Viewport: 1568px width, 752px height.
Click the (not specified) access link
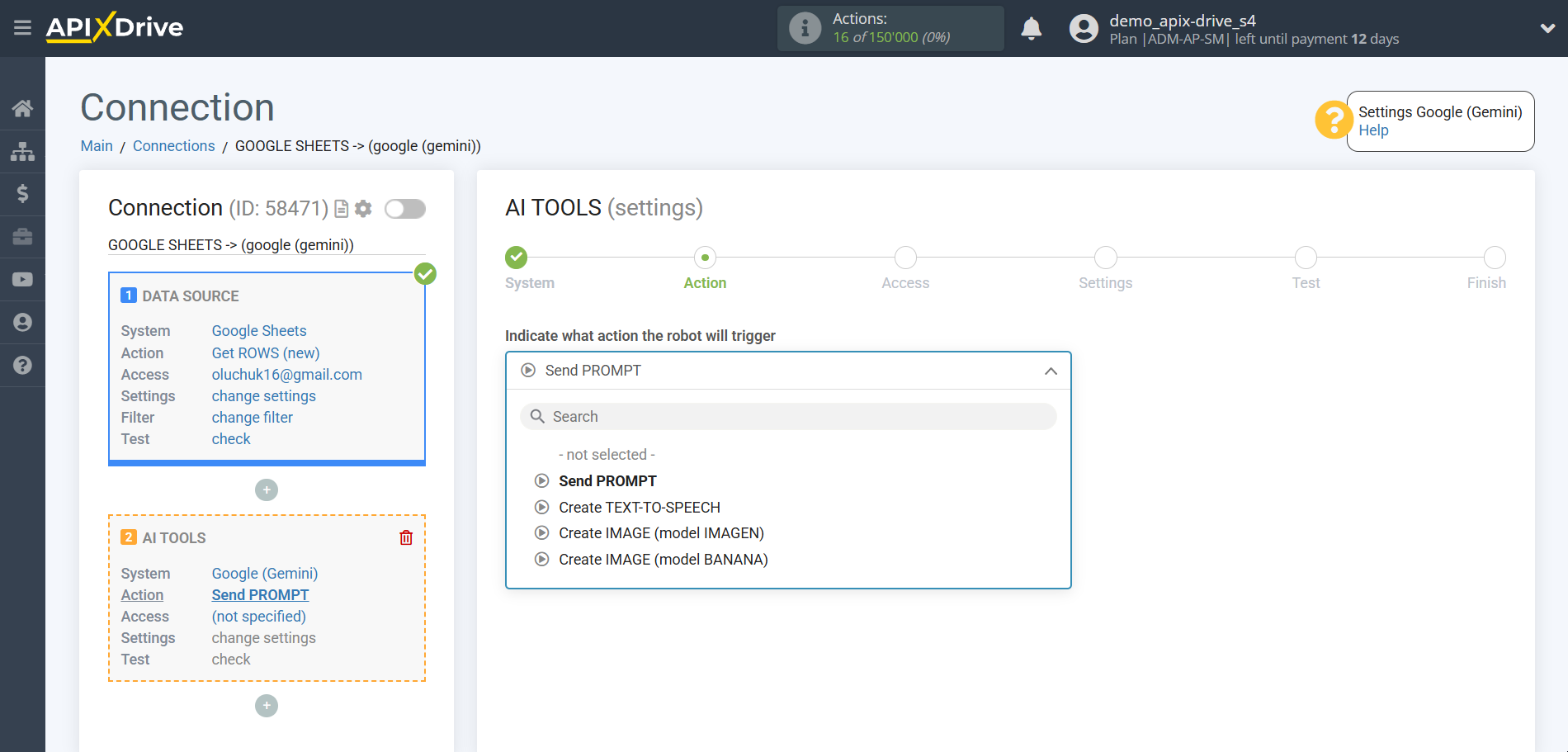click(x=258, y=617)
